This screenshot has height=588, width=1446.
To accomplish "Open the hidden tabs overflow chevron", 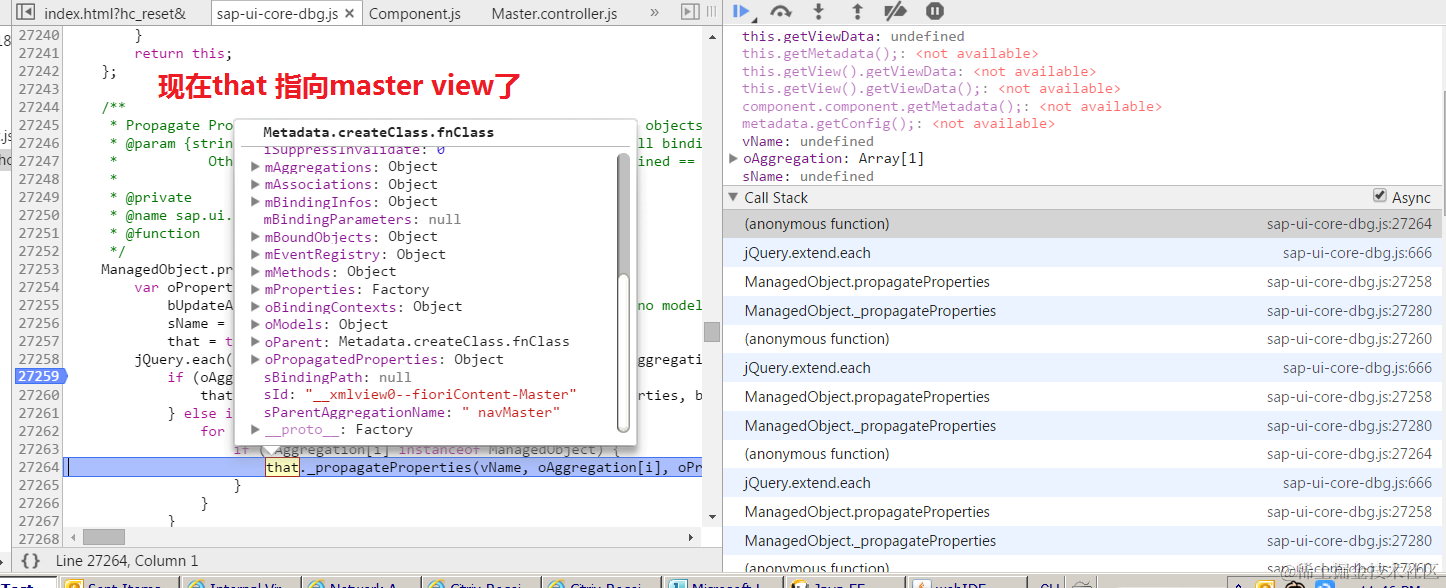I will [x=655, y=13].
